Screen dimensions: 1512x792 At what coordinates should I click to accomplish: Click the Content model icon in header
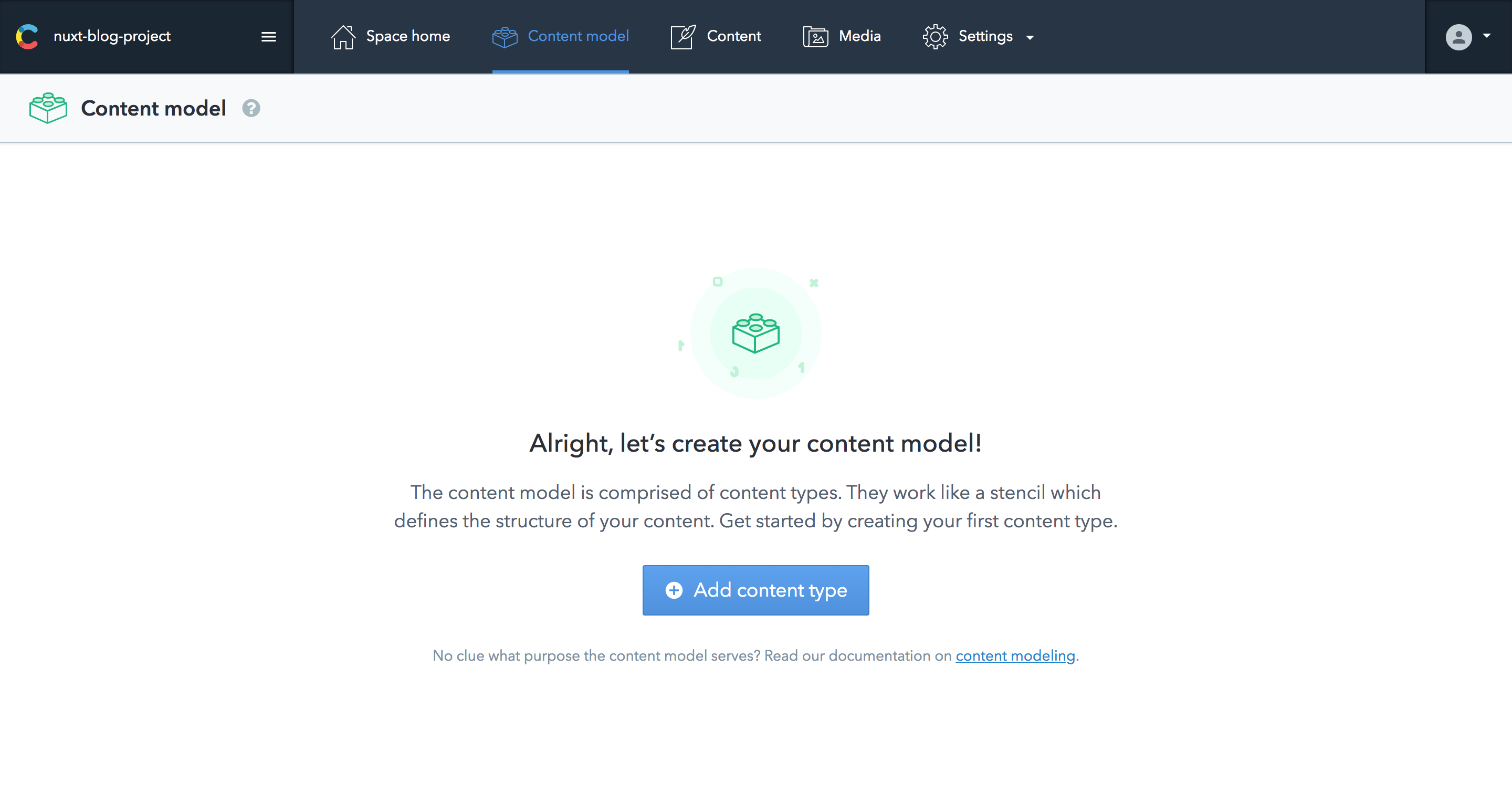click(x=504, y=36)
